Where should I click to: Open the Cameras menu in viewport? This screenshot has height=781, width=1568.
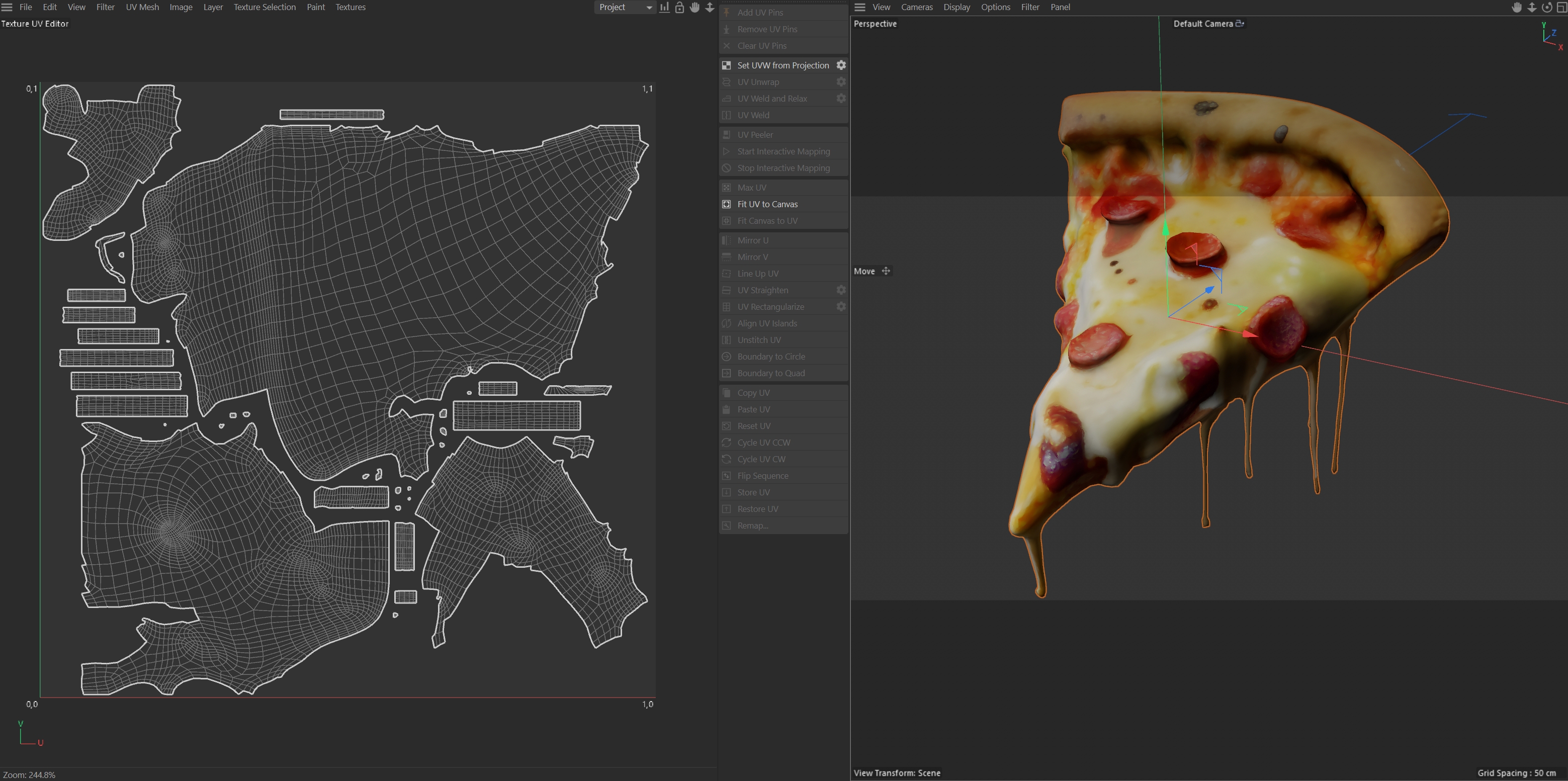coord(917,8)
